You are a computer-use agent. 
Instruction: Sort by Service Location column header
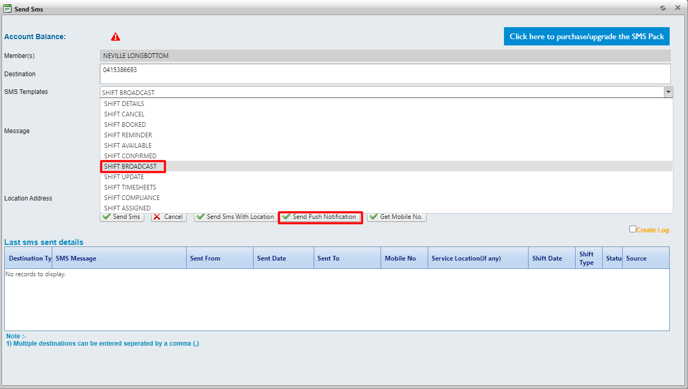478,258
